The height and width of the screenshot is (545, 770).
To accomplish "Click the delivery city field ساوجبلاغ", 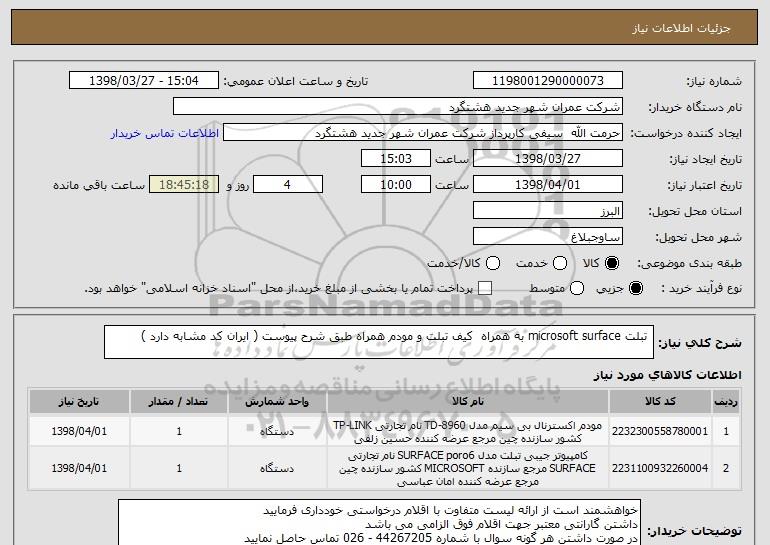I will point(548,237).
